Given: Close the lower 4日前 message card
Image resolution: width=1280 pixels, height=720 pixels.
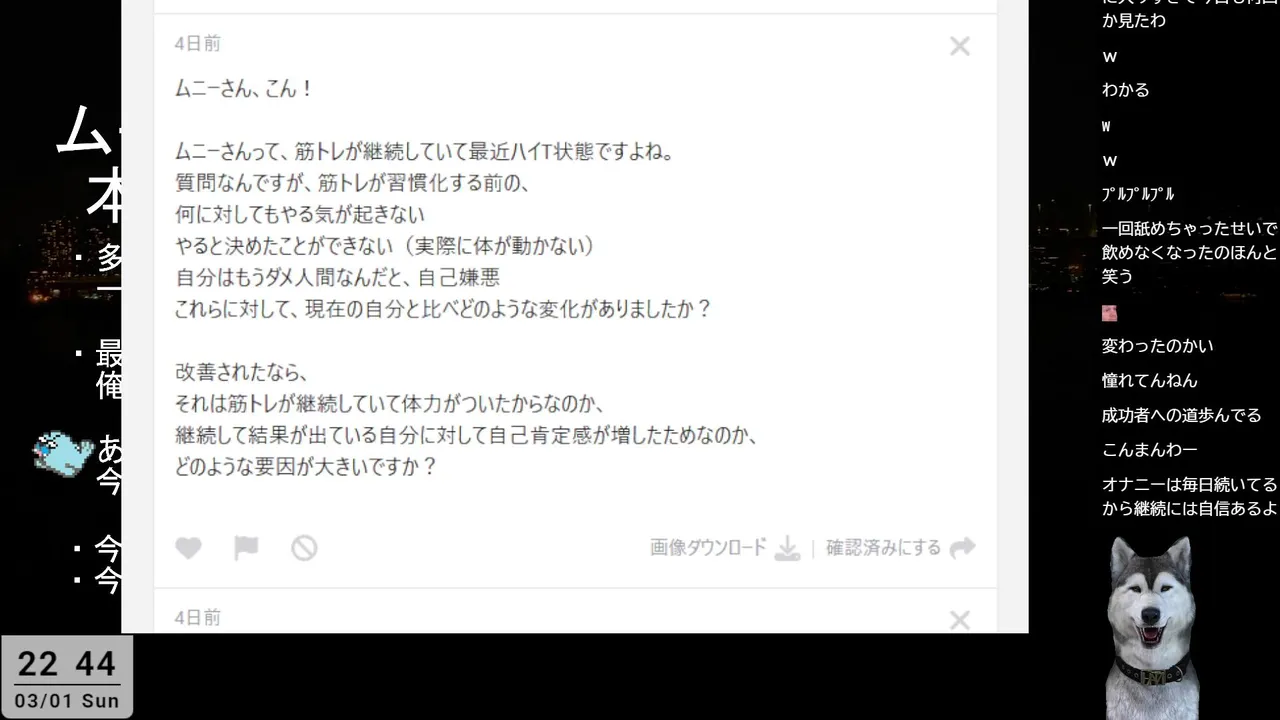Looking at the screenshot, I should pos(960,621).
